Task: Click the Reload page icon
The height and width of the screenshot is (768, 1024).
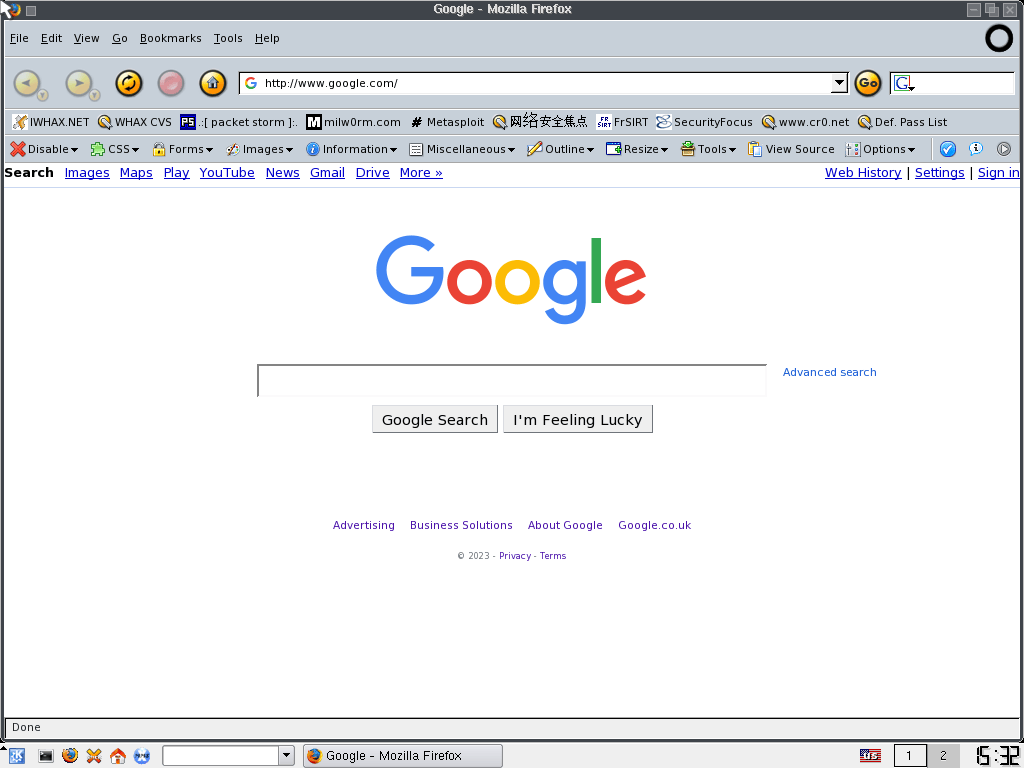Action: pos(129,83)
